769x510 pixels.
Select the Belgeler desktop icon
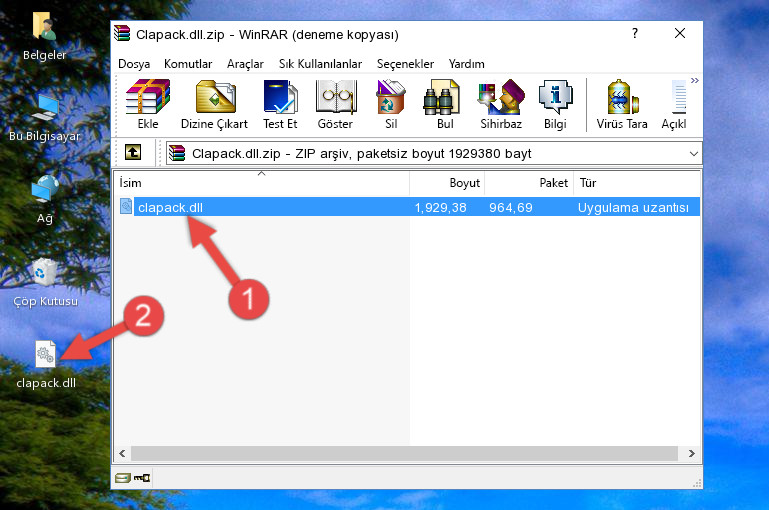[x=44, y=37]
